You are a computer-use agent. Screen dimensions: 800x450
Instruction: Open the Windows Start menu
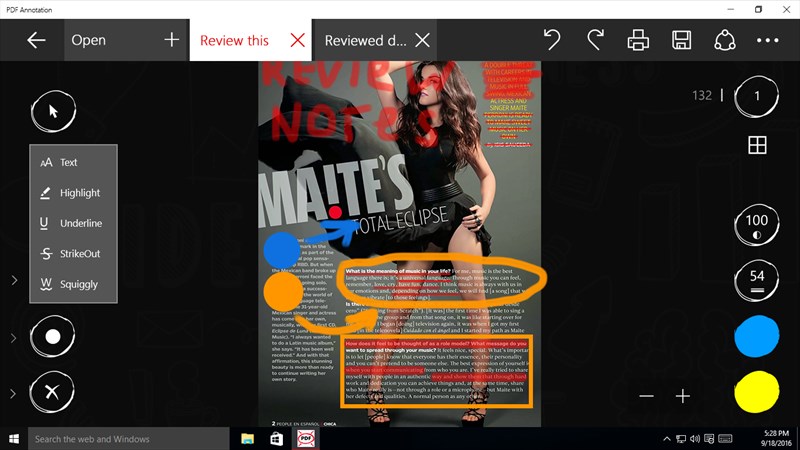pos(14,439)
